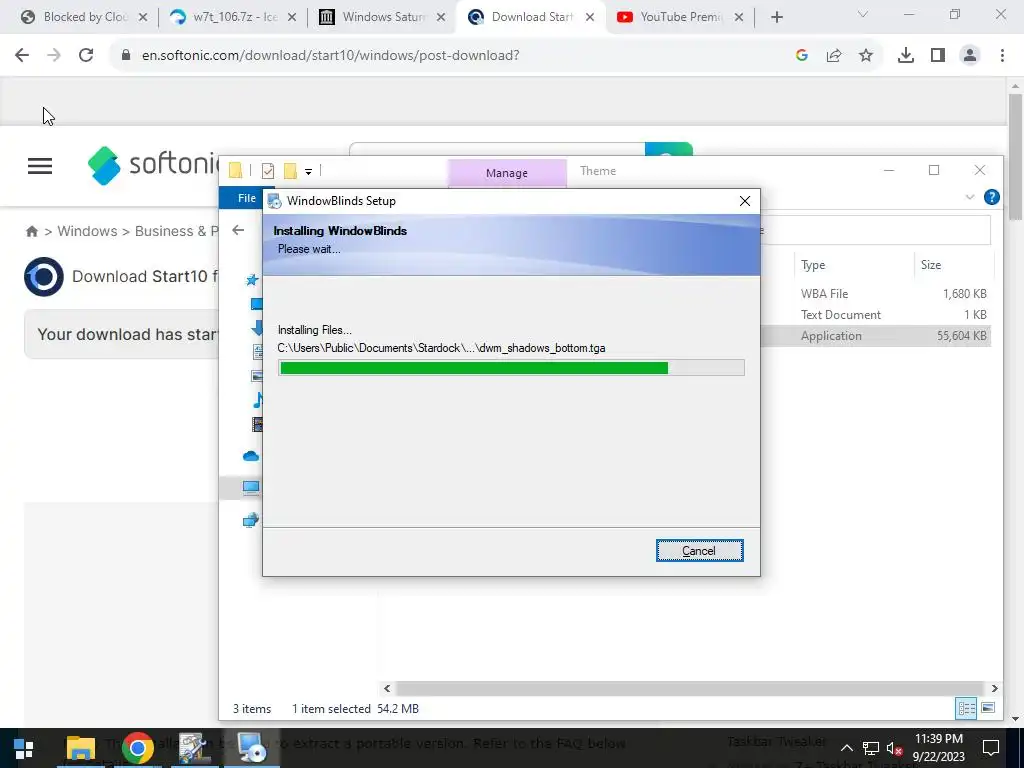Screen dimensions: 1024x768
Task: Click the browser forward arrow
Action: 54,56
